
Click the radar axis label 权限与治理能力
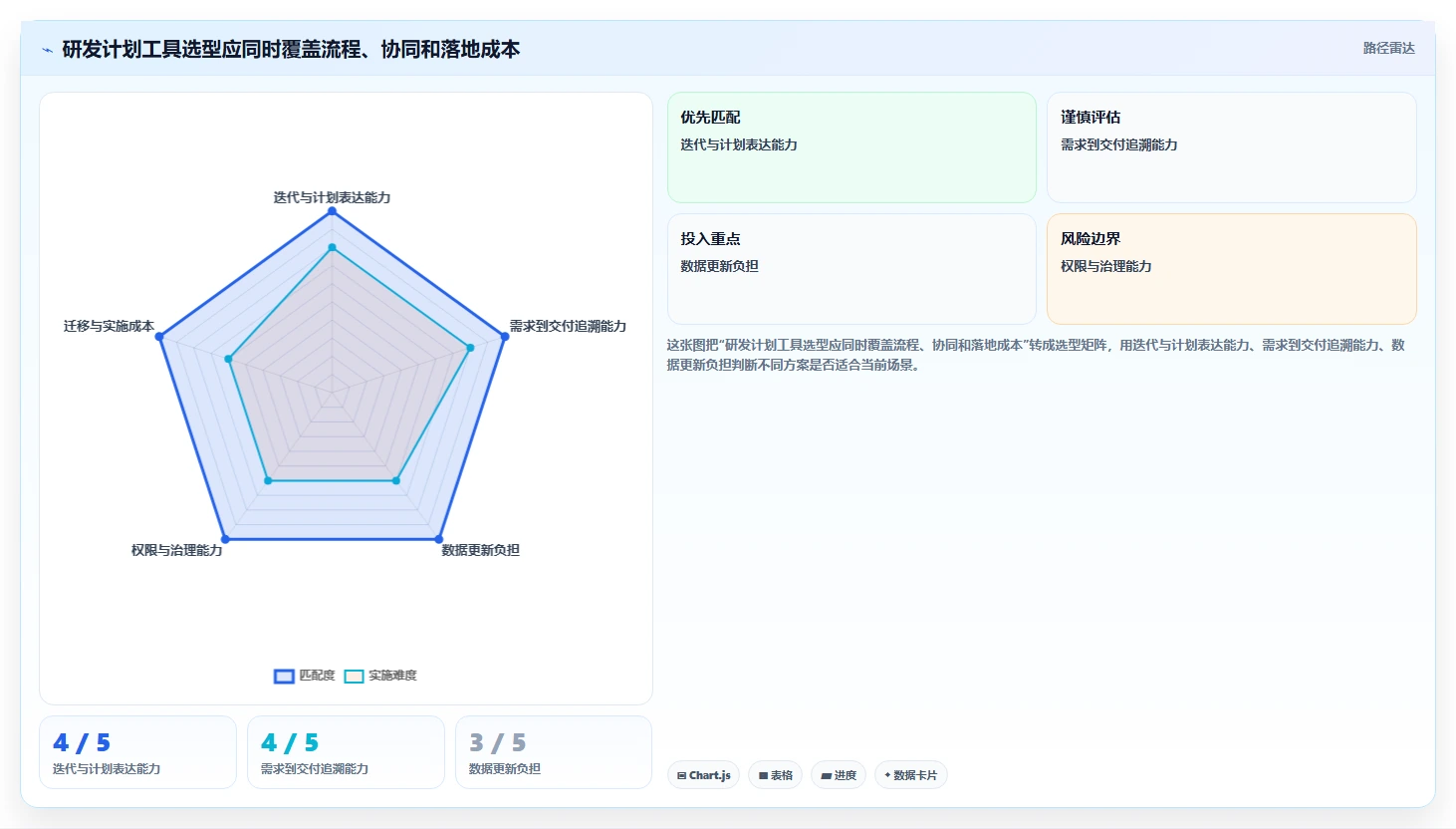click(x=177, y=550)
